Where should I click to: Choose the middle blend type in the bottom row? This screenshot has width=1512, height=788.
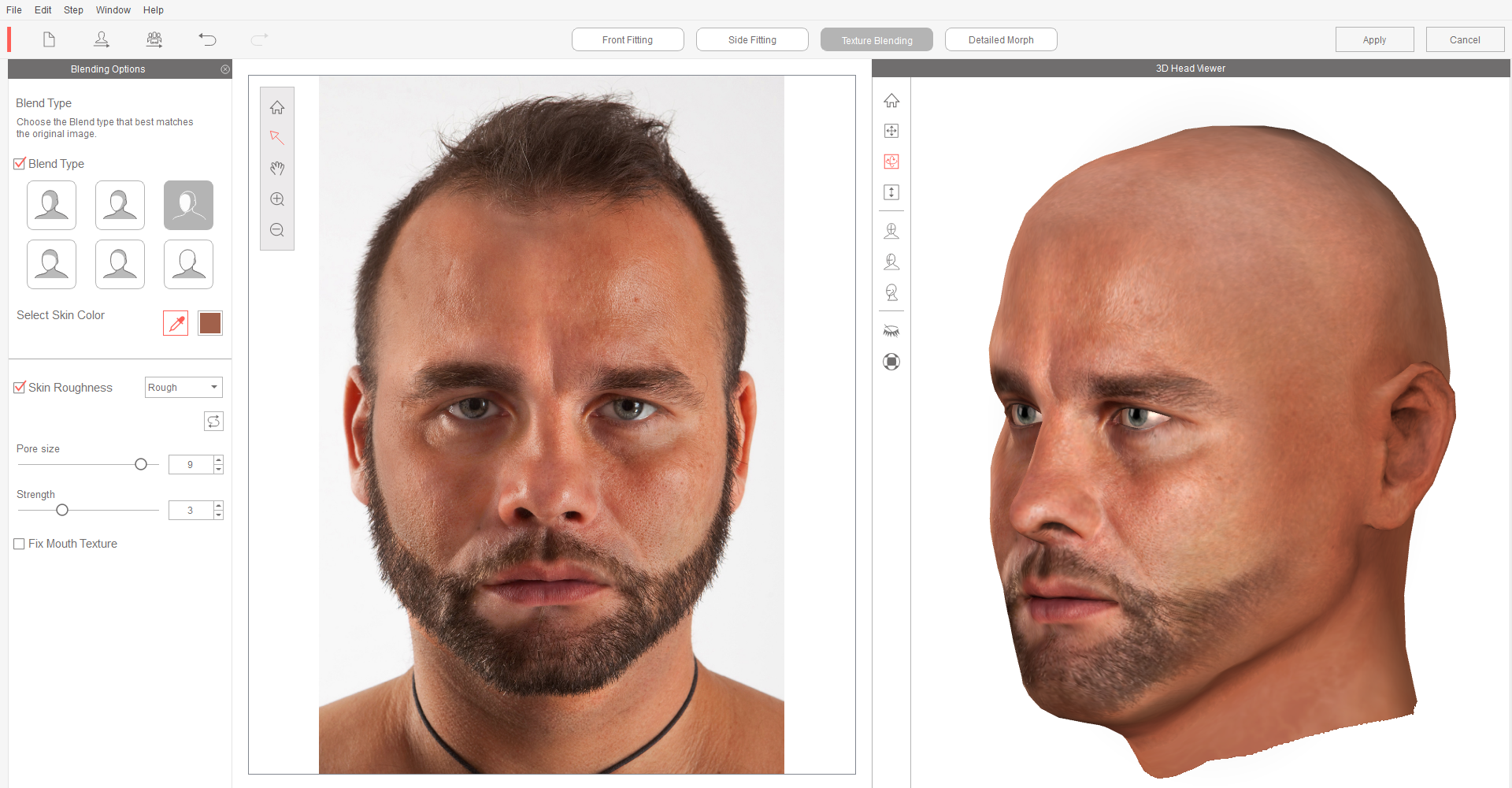click(x=120, y=265)
